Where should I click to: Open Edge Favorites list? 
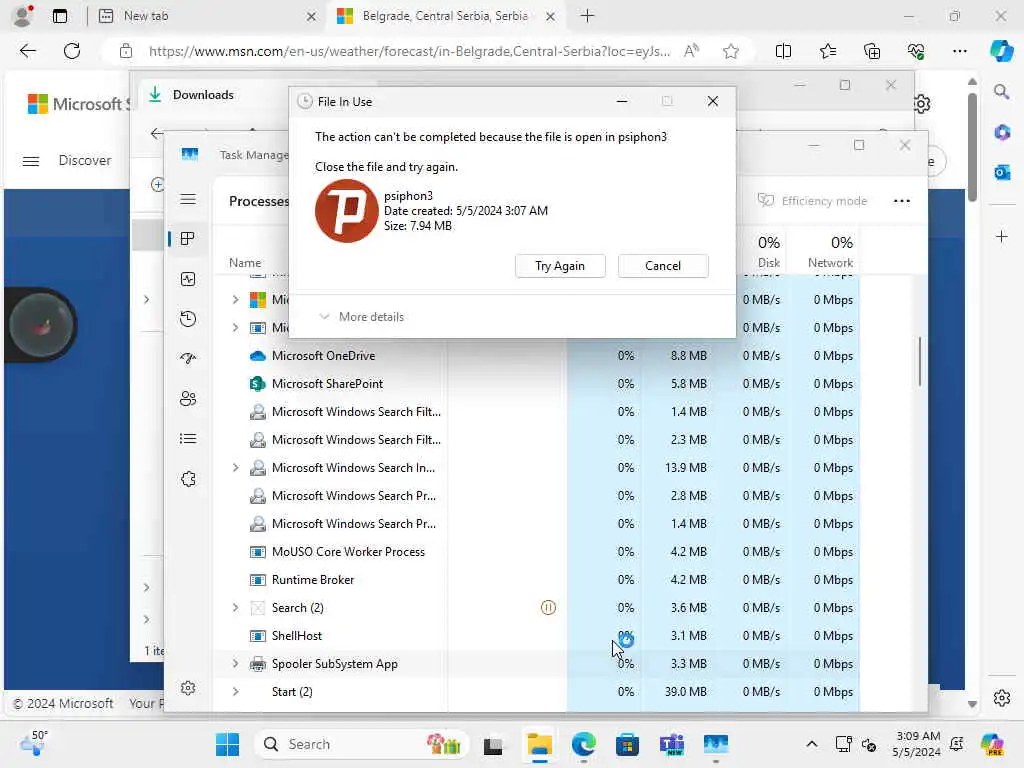click(x=827, y=51)
